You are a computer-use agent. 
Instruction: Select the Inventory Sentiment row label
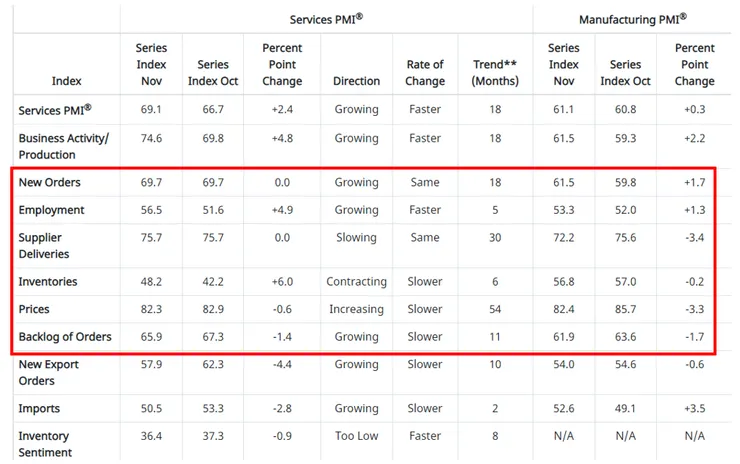pos(46,444)
